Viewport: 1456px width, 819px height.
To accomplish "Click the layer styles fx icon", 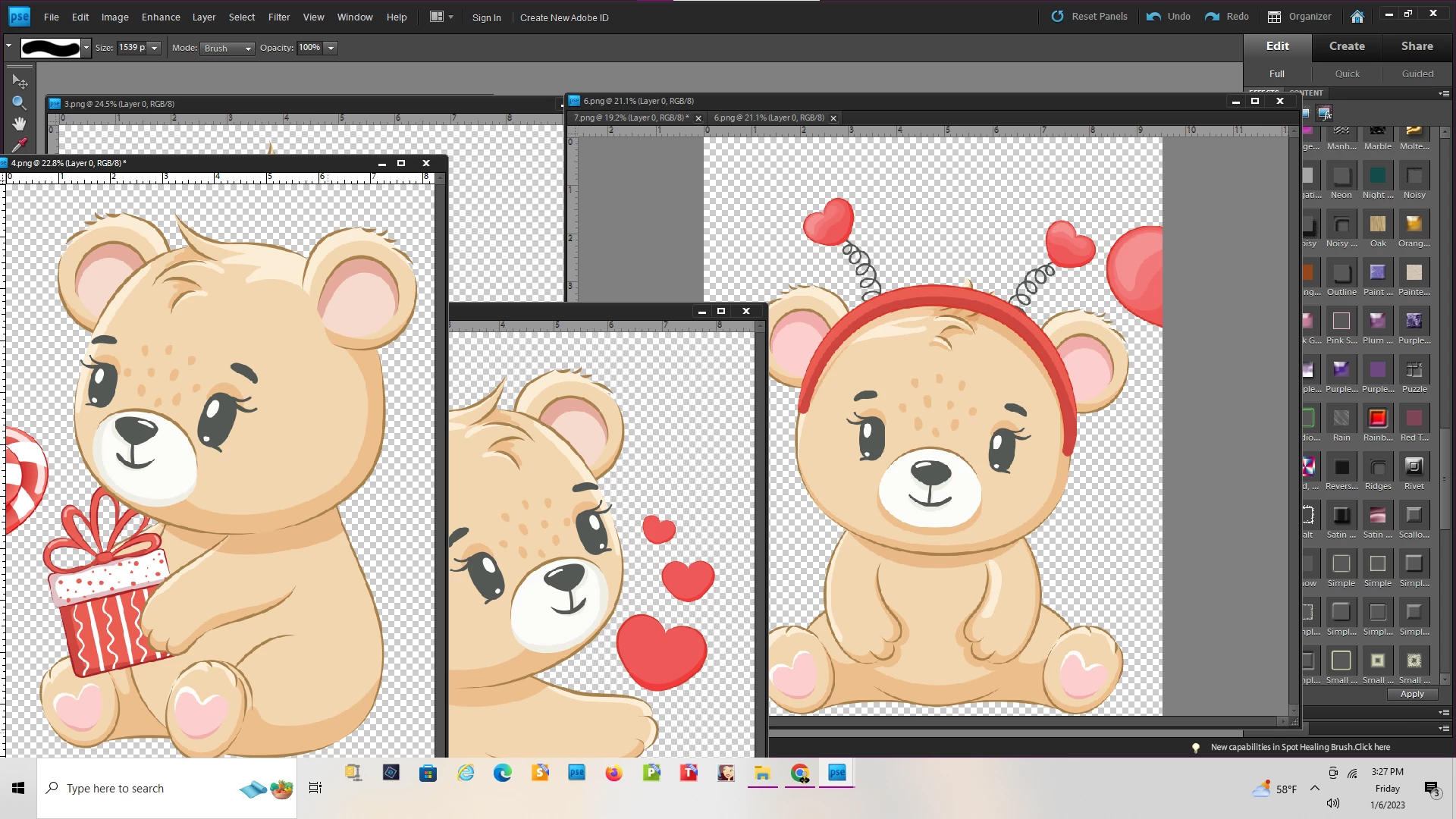I will (x=1325, y=114).
